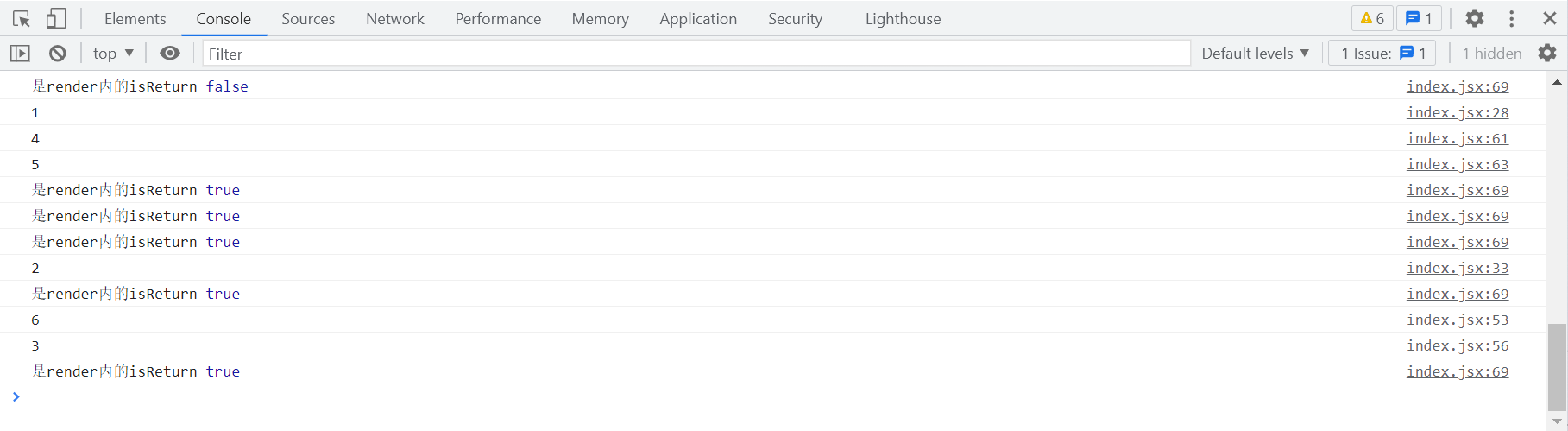Close the DevTools panel
Image resolution: width=1568 pixels, height=431 pixels.
(1549, 19)
